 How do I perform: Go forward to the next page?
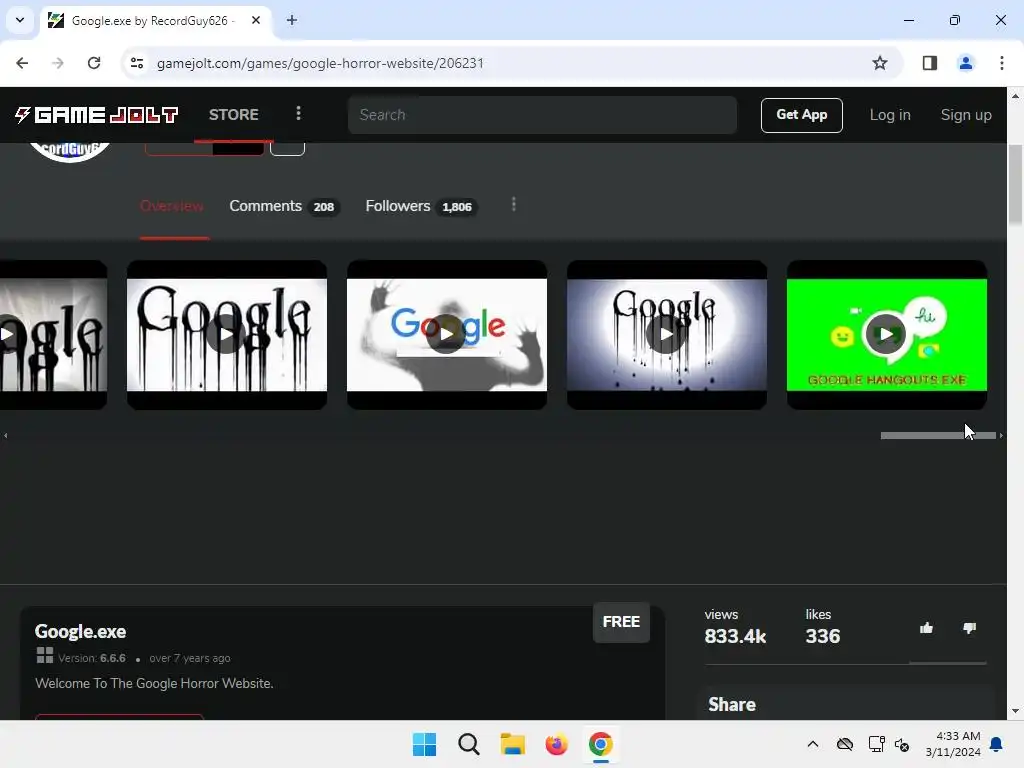click(x=58, y=63)
